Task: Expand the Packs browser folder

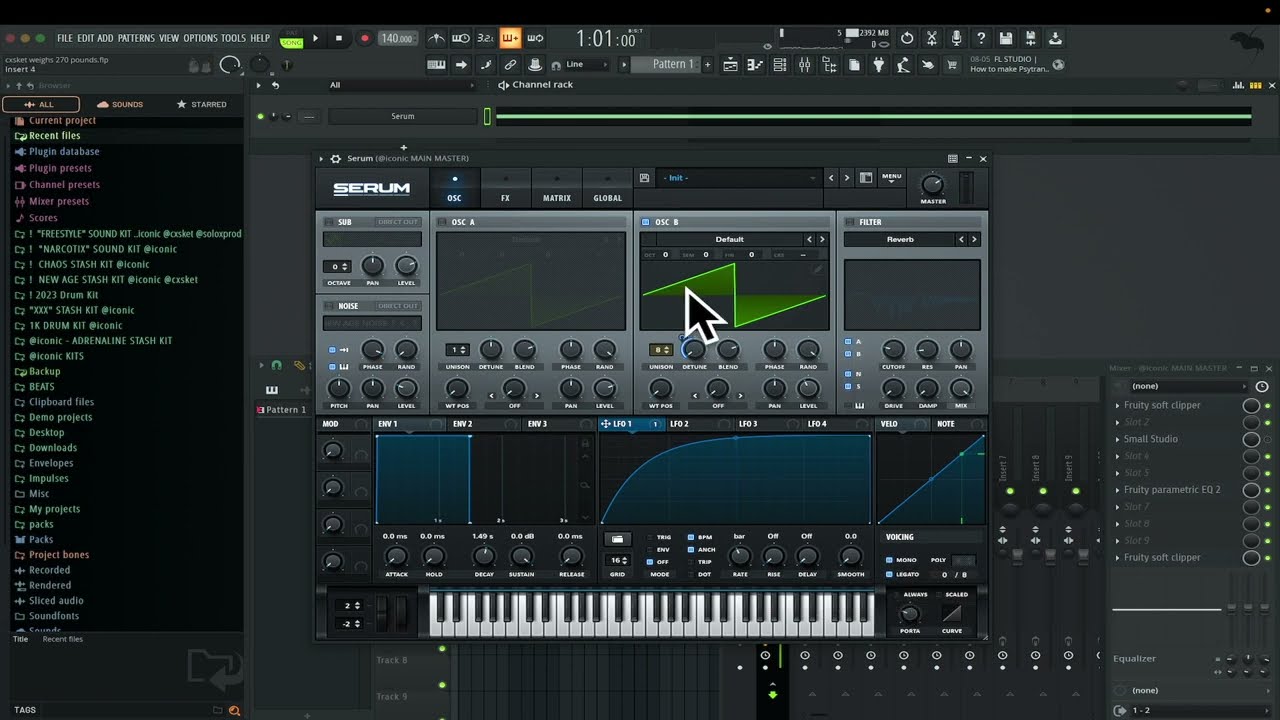Action: pos(41,539)
